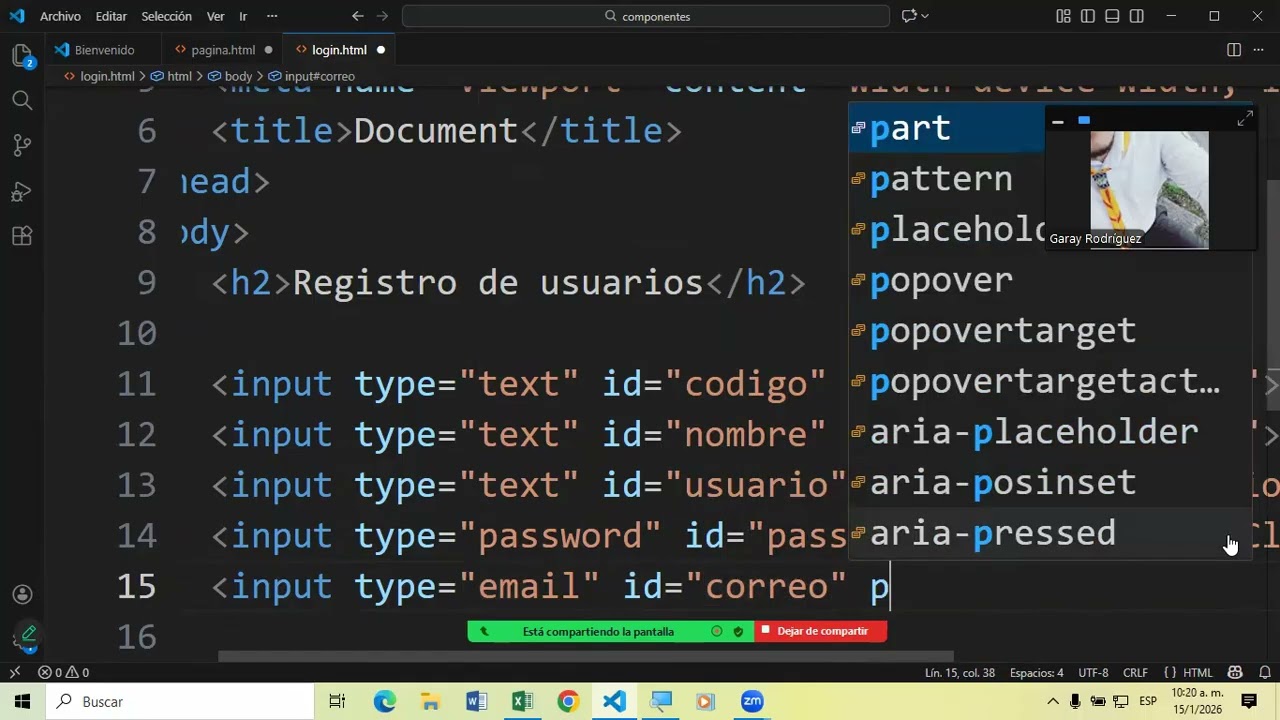Viewport: 1280px width, 720px height.
Task: Change the CRLF line ending
Action: coord(1135,673)
